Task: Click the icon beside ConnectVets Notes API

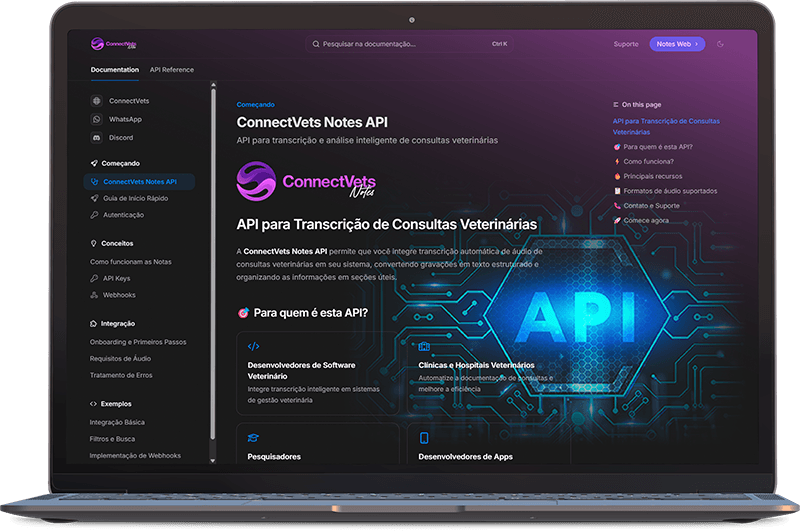Action: pos(94,182)
